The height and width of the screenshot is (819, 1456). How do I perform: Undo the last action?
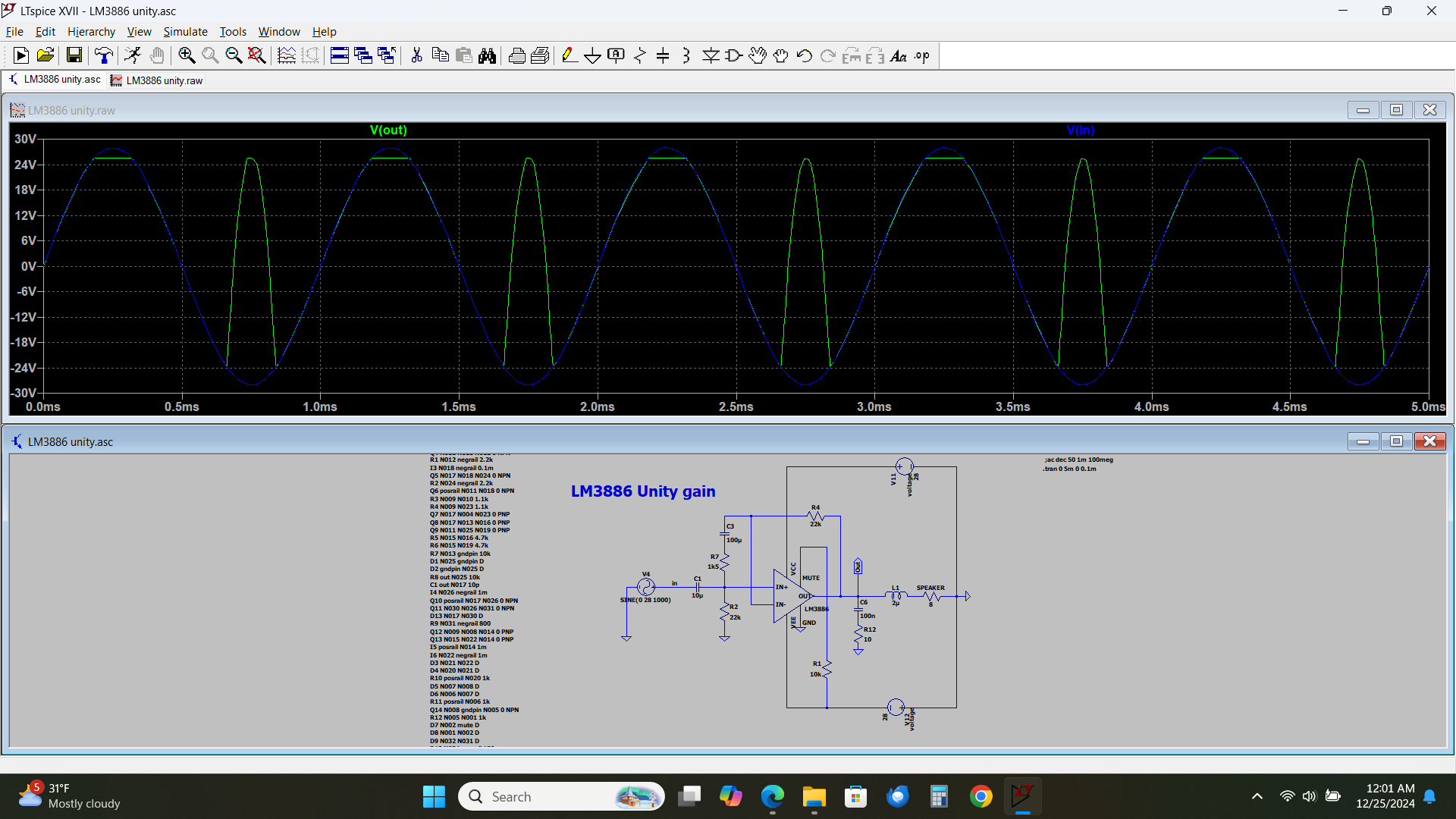tap(804, 55)
